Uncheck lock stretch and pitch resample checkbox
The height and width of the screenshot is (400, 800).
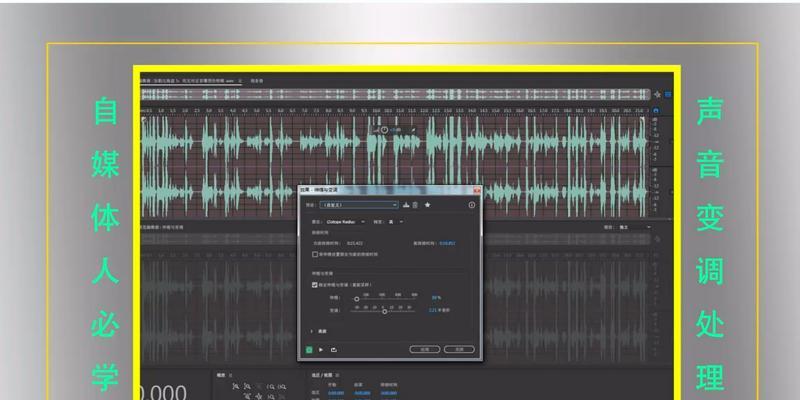(x=315, y=285)
